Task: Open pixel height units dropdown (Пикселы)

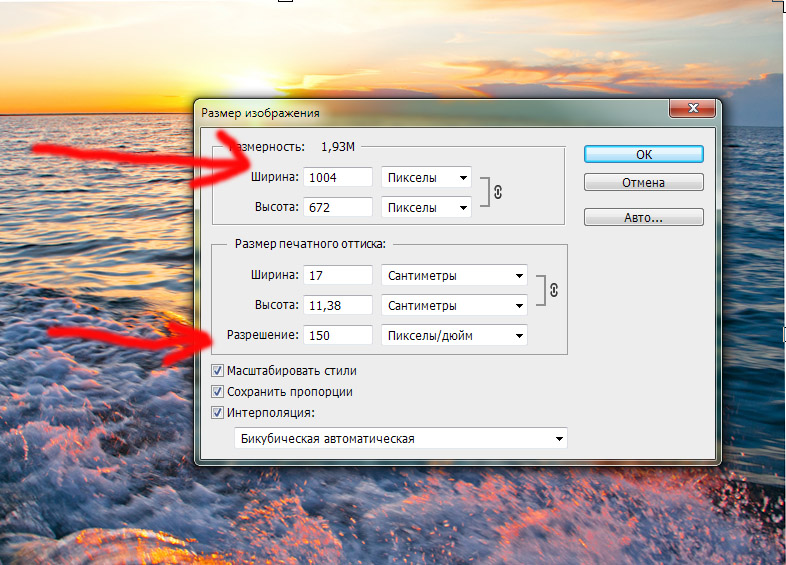Action: tap(425, 208)
